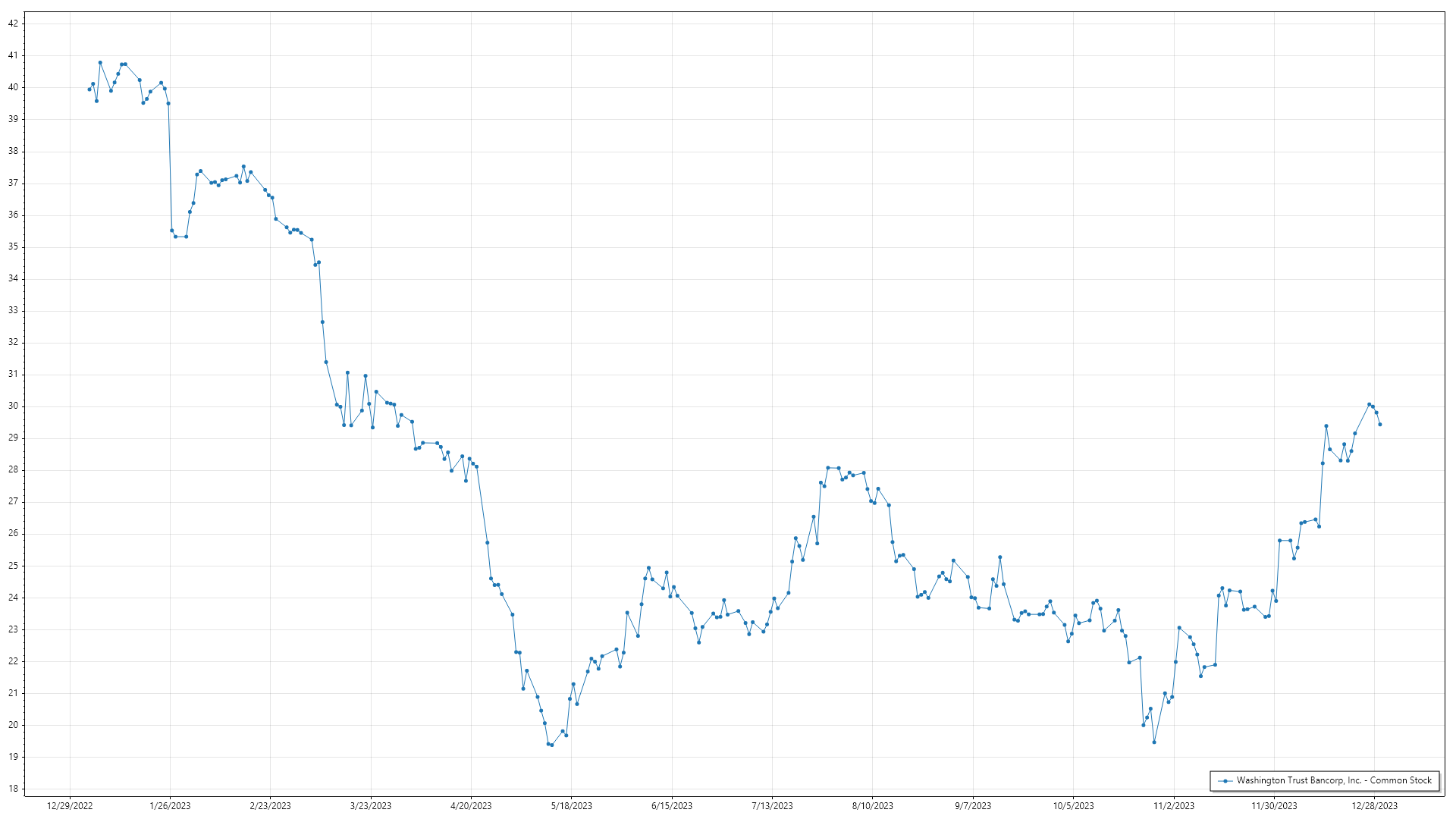The image size is (1456, 819).
Task: Click the legend line marker icon
Action: pyautogui.click(x=1225, y=780)
